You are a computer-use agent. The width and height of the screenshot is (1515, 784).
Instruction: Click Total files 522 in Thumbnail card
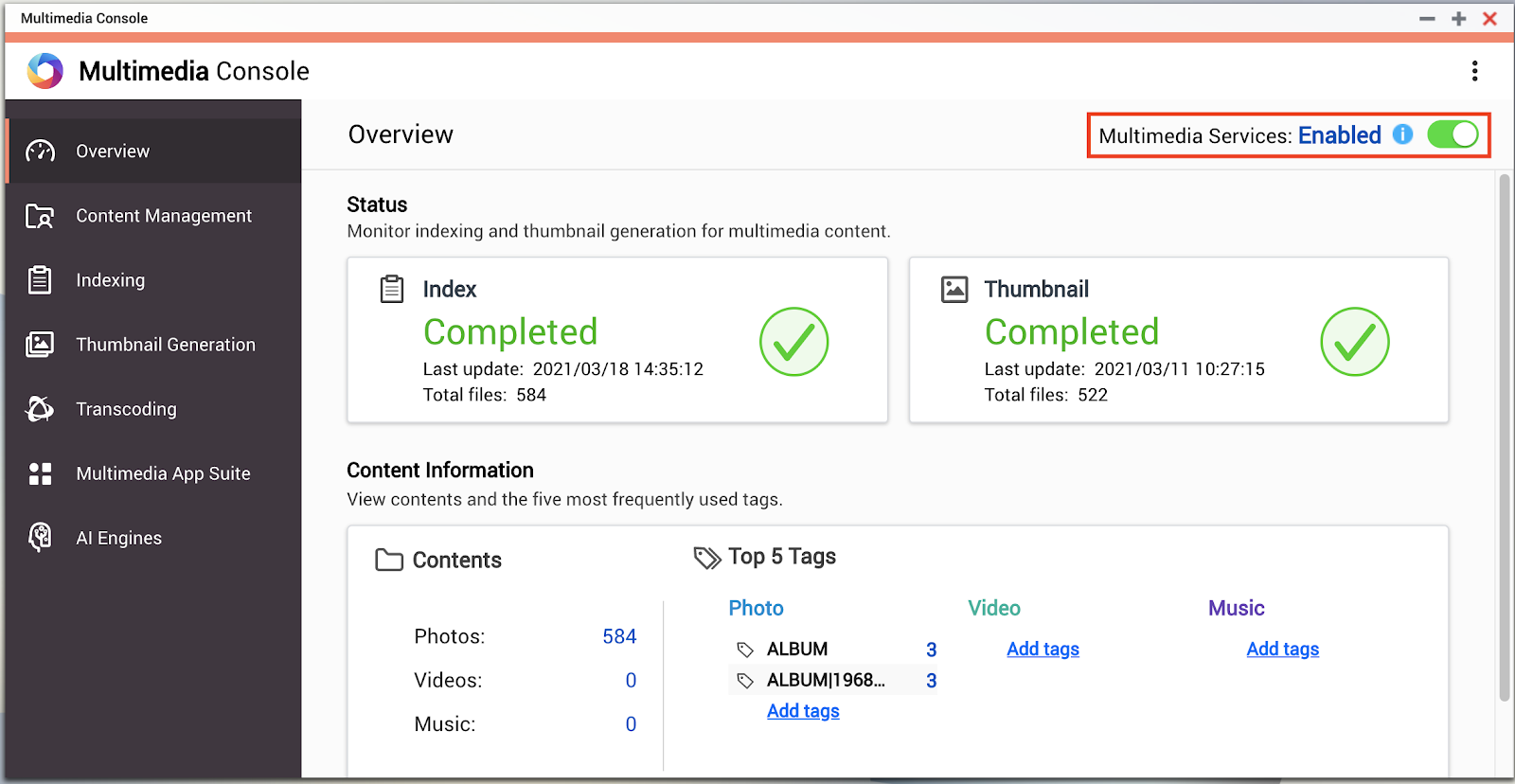coord(1045,395)
